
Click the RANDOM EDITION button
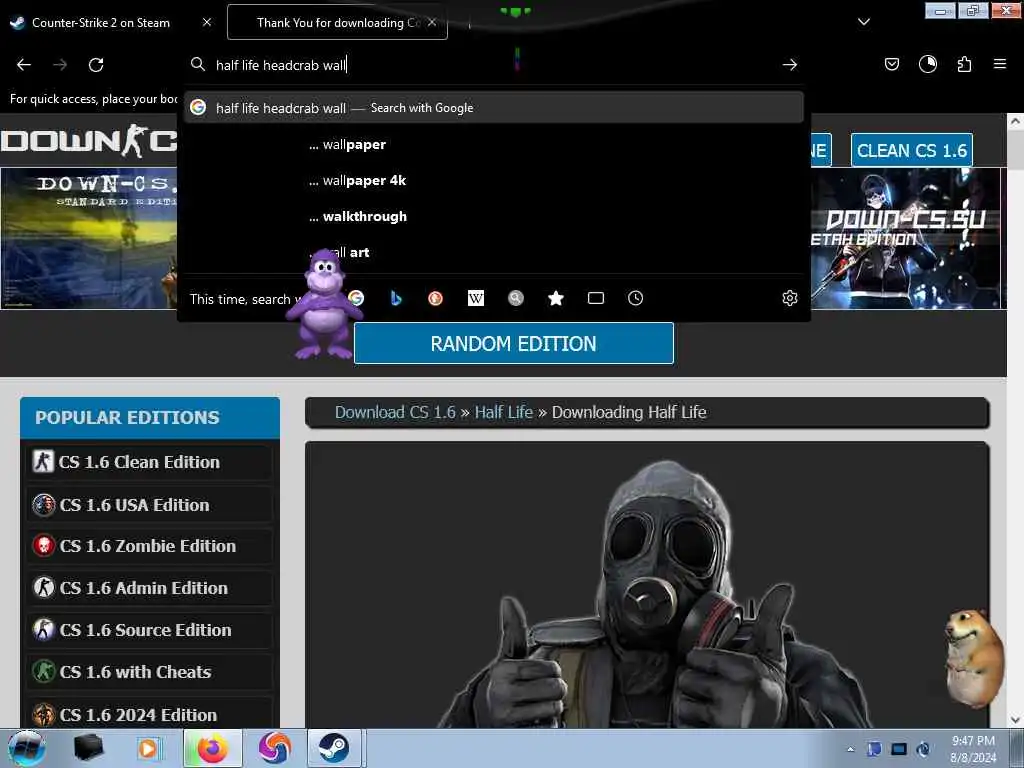coord(513,343)
